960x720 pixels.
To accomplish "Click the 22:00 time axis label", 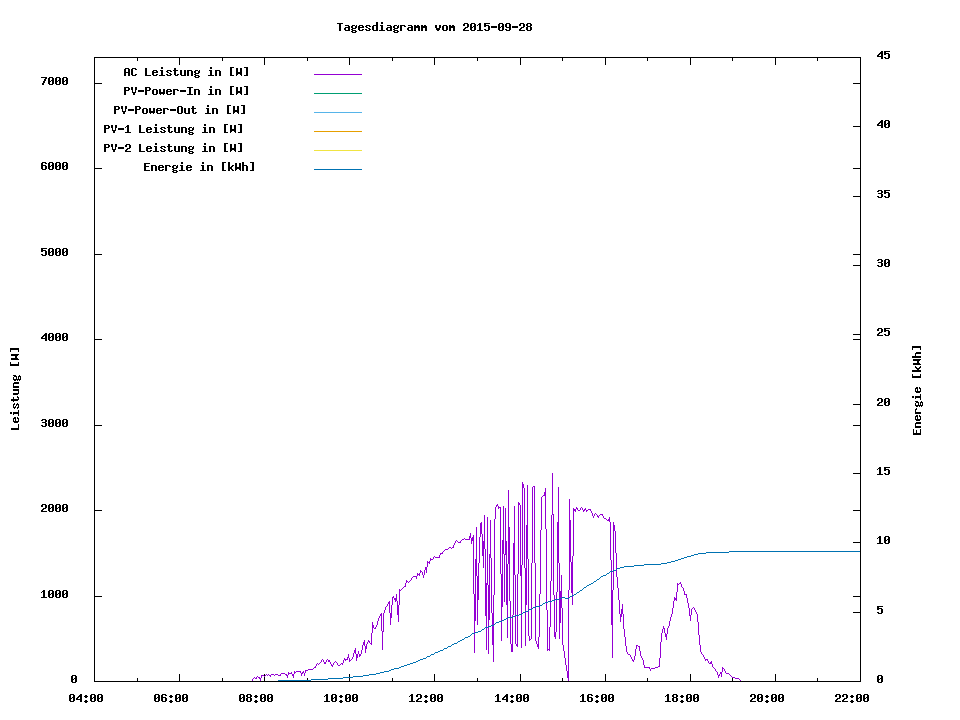I will point(851,698).
